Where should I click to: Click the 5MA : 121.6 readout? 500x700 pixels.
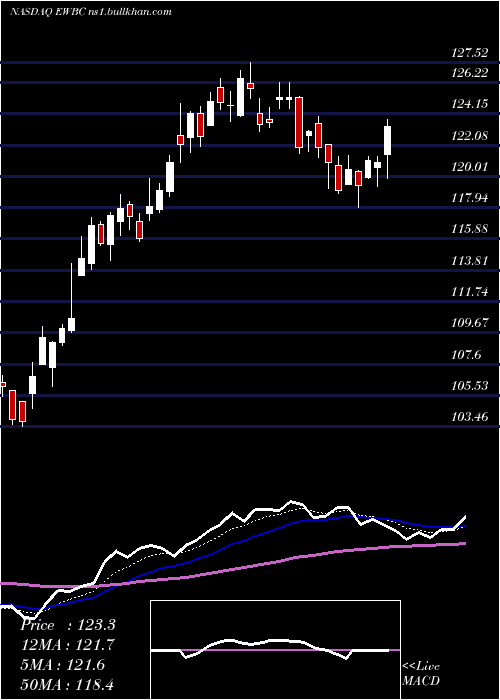[62, 665]
